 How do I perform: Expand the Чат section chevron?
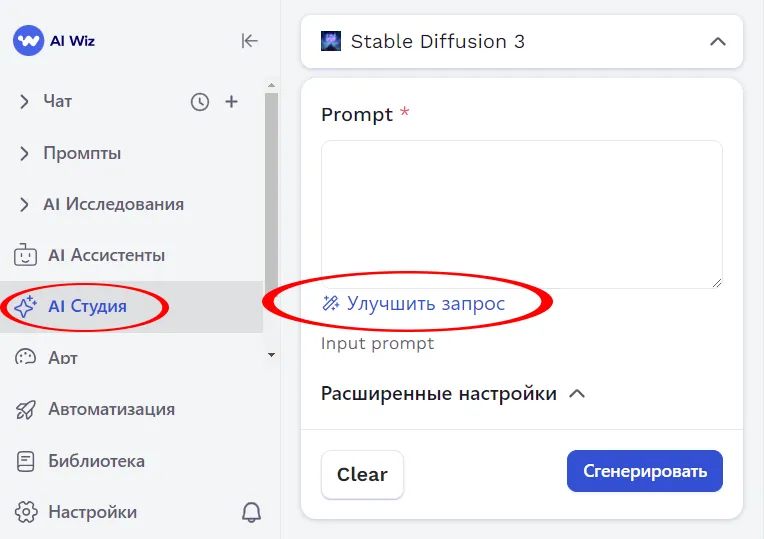click(x=25, y=101)
